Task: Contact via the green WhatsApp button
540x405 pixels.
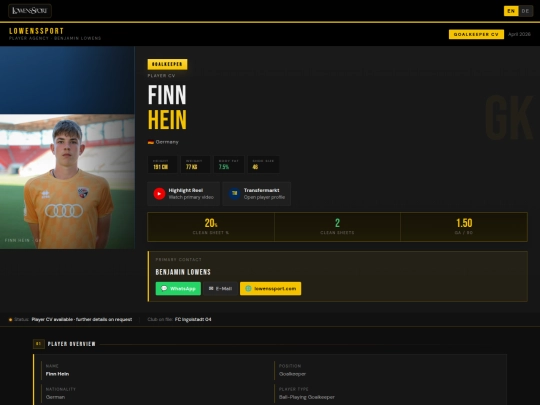Action: (x=178, y=289)
